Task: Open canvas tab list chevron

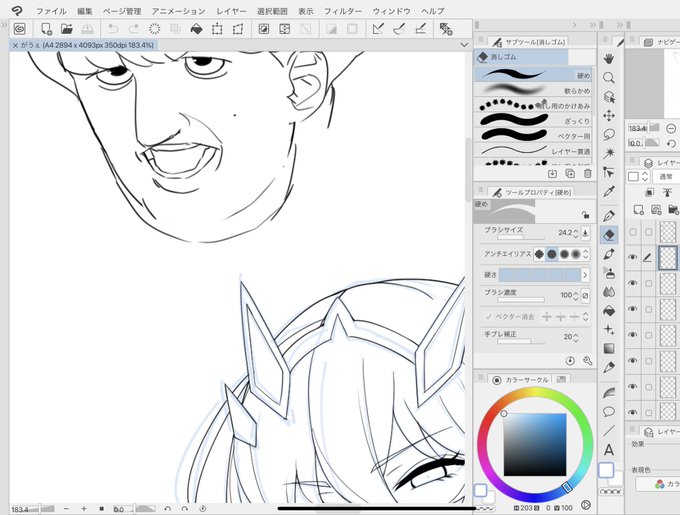Action: click(464, 45)
